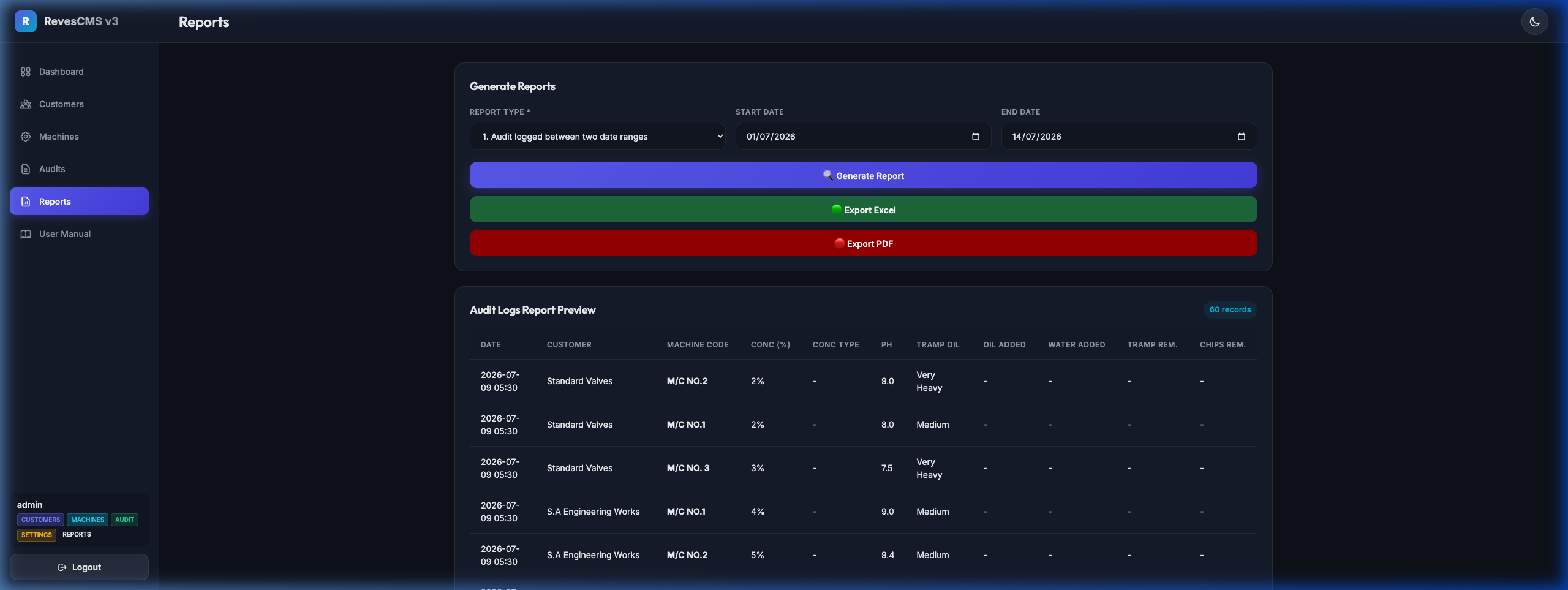
Task: Click the OIL ADDED column header
Action: coord(1004,345)
